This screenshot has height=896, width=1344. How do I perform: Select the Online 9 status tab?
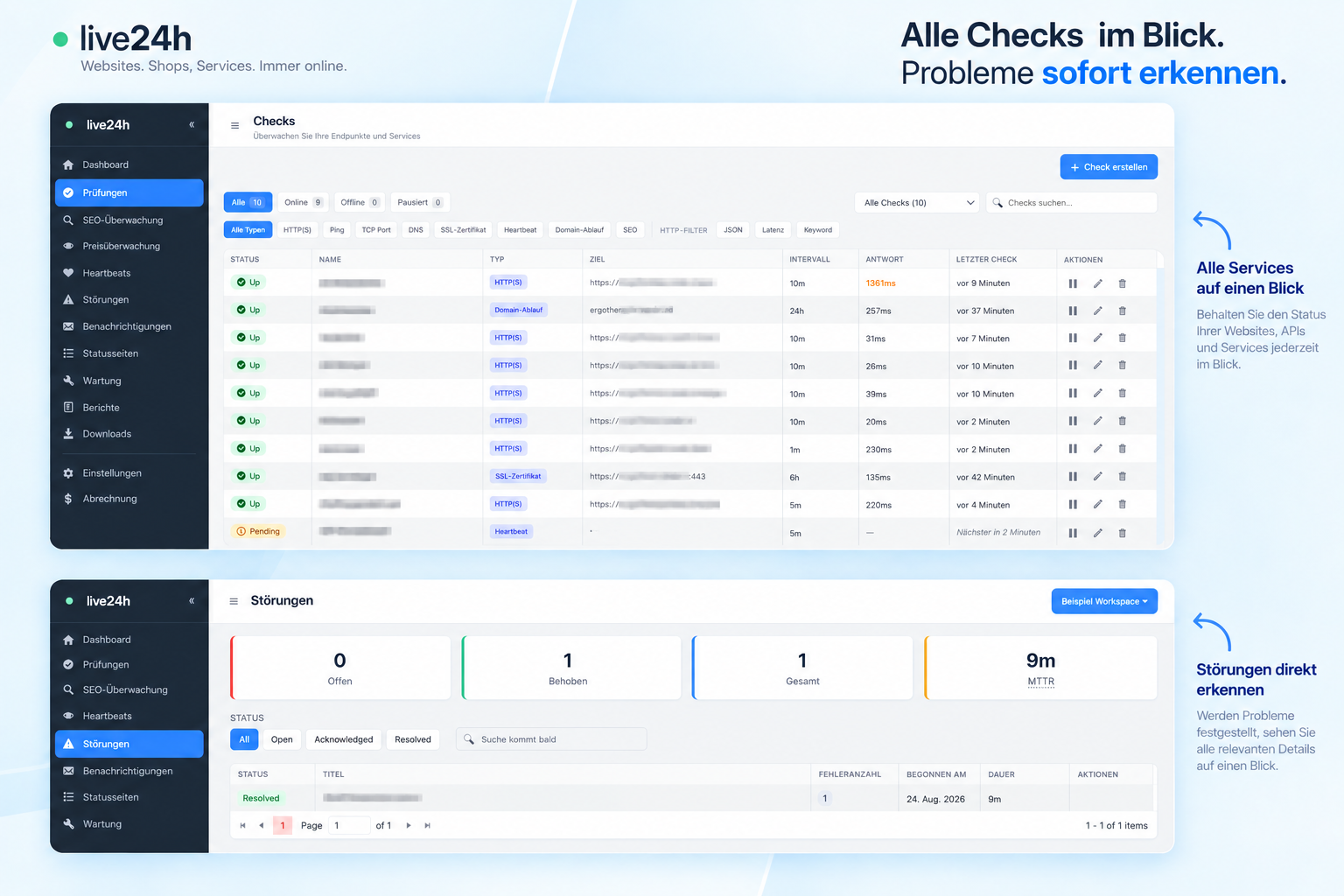click(304, 202)
